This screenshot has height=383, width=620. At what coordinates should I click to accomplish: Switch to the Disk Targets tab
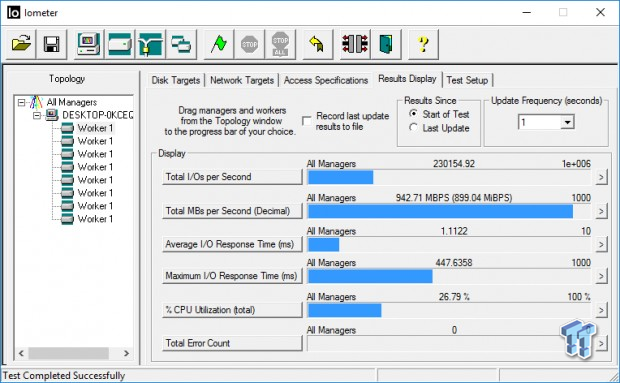(x=176, y=80)
